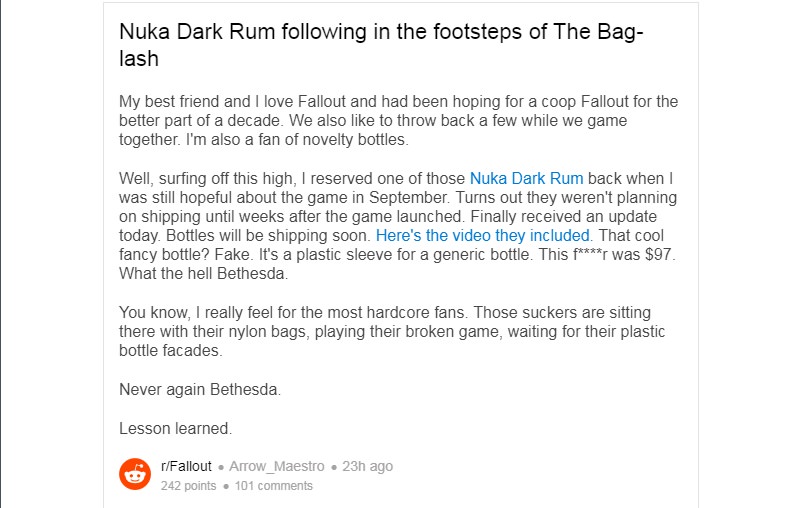The width and height of the screenshot is (800, 508).
Task: Open the post title "Nuka Dark Rum following"
Action: (381, 45)
